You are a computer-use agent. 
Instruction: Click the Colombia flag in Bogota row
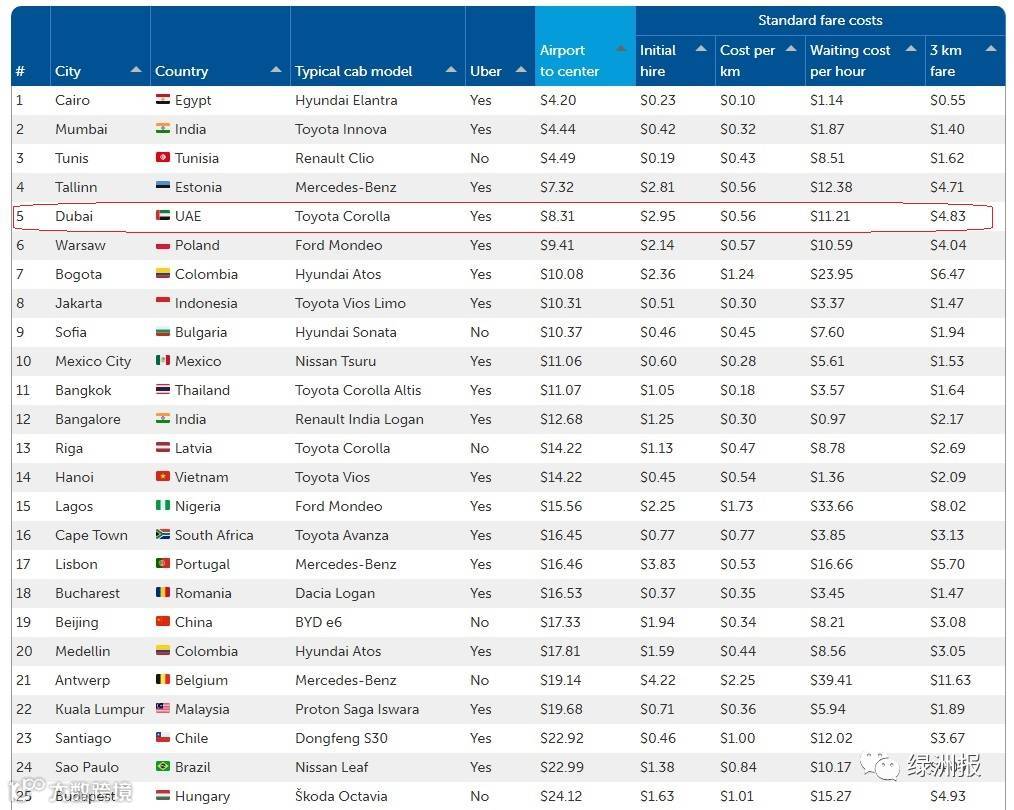coord(163,273)
